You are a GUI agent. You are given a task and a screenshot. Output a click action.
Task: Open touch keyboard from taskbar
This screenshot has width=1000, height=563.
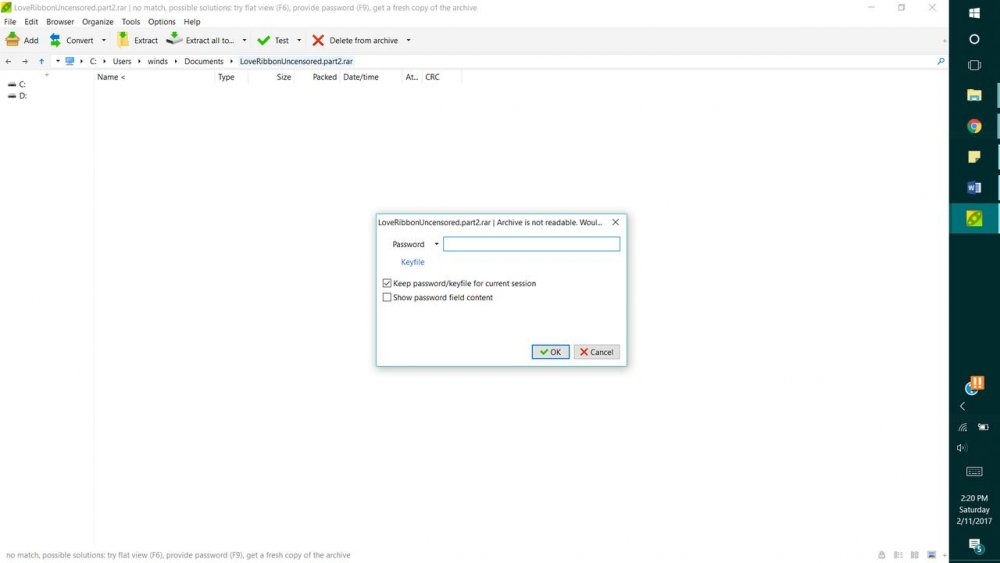click(x=974, y=472)
